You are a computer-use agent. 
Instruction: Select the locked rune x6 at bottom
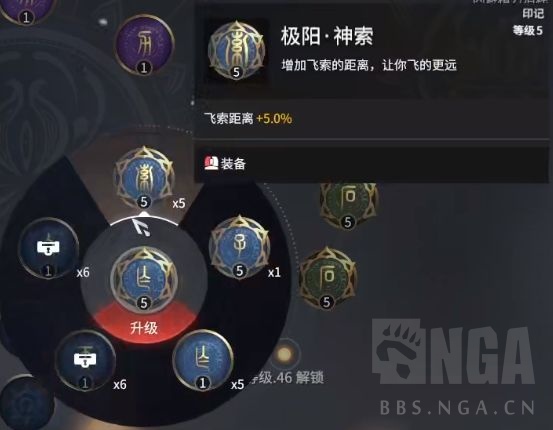(85, 360)
